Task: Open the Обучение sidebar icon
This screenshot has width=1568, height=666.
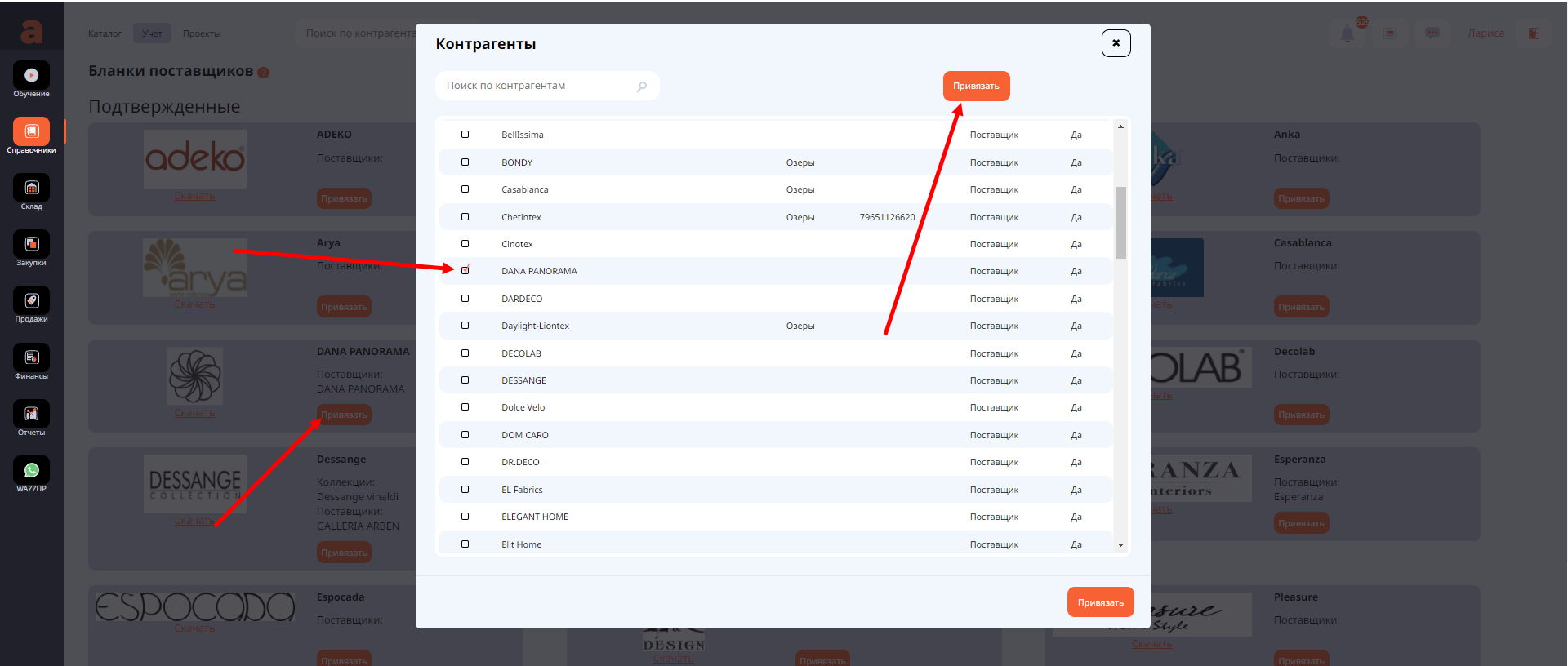Action: [x=31, y=76]
